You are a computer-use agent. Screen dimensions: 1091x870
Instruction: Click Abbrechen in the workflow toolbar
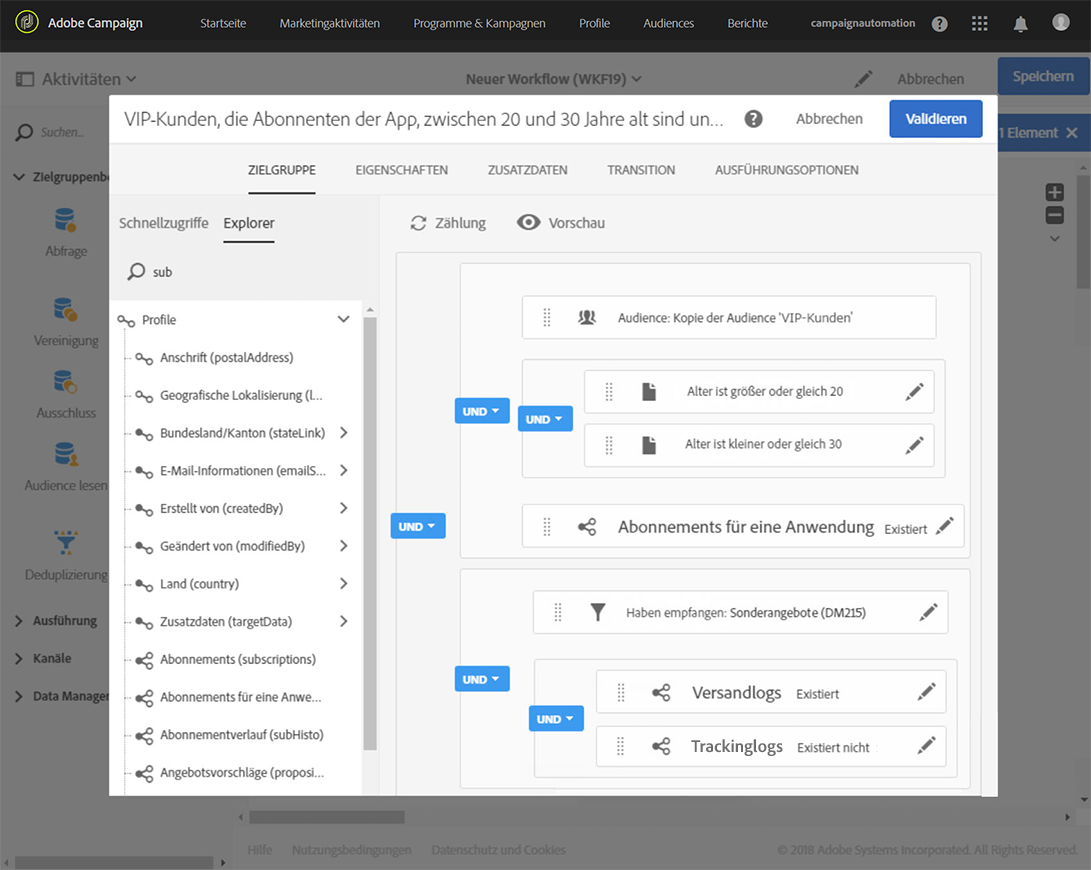coord(930,79)
